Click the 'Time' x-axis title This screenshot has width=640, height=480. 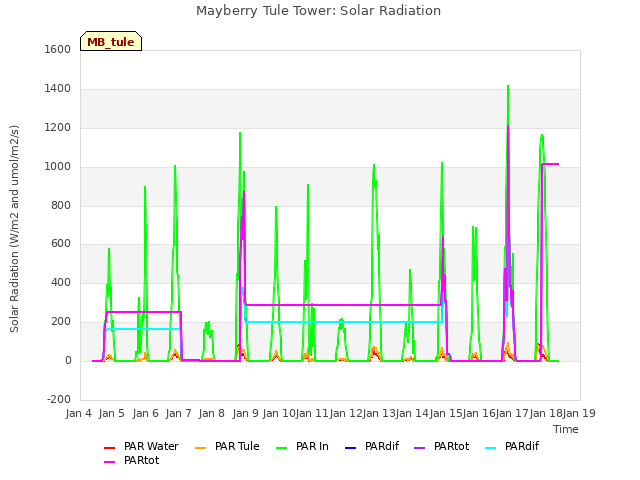coord(566,429)
